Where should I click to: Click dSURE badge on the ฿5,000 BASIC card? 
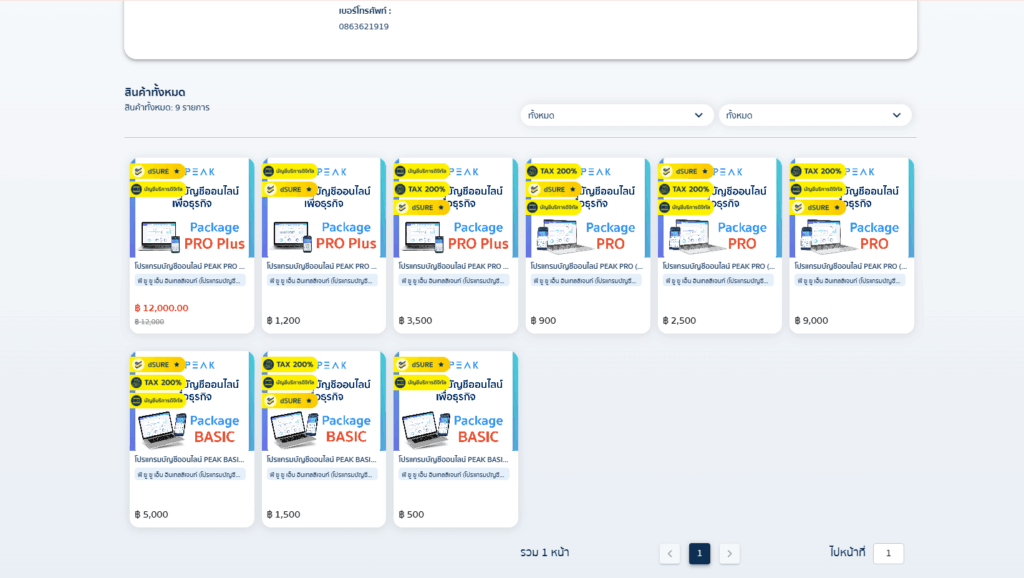(158, 365)
